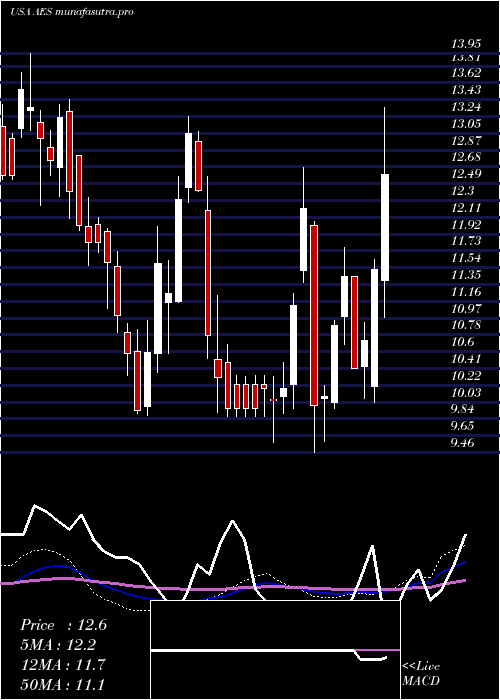Click the 11.35 price axis label

click(x=466, y=275)
